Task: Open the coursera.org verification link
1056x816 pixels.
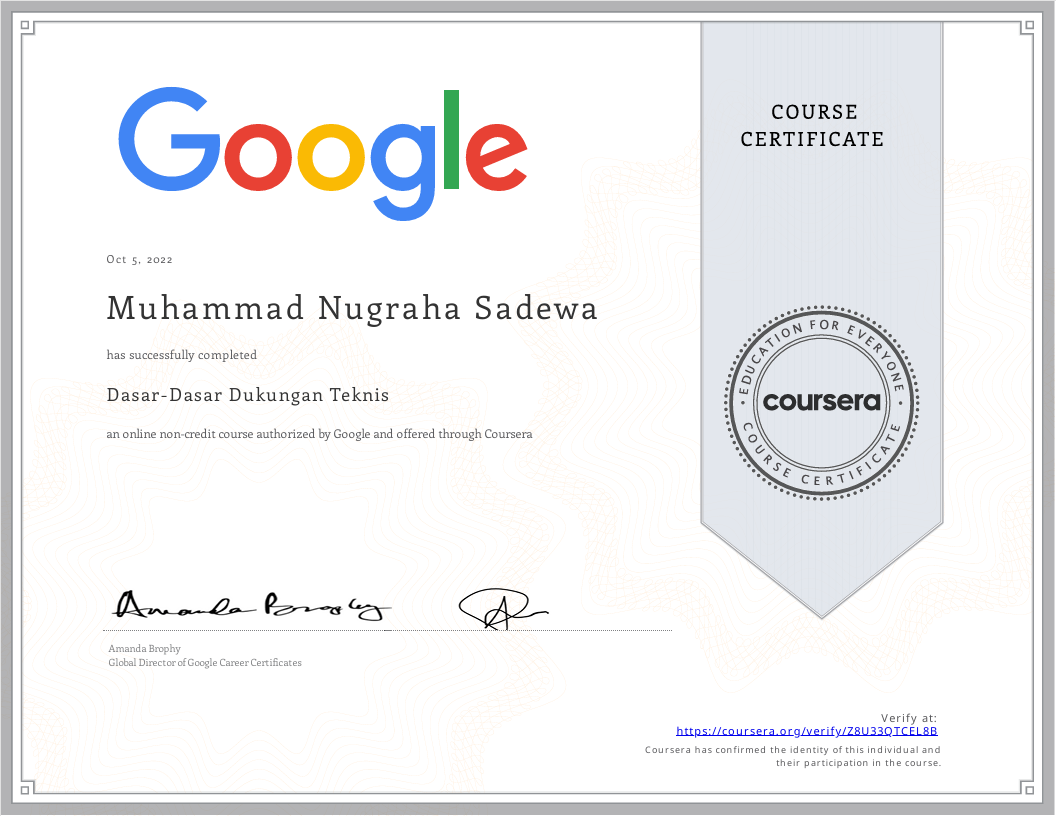Action: pos(807,731)
